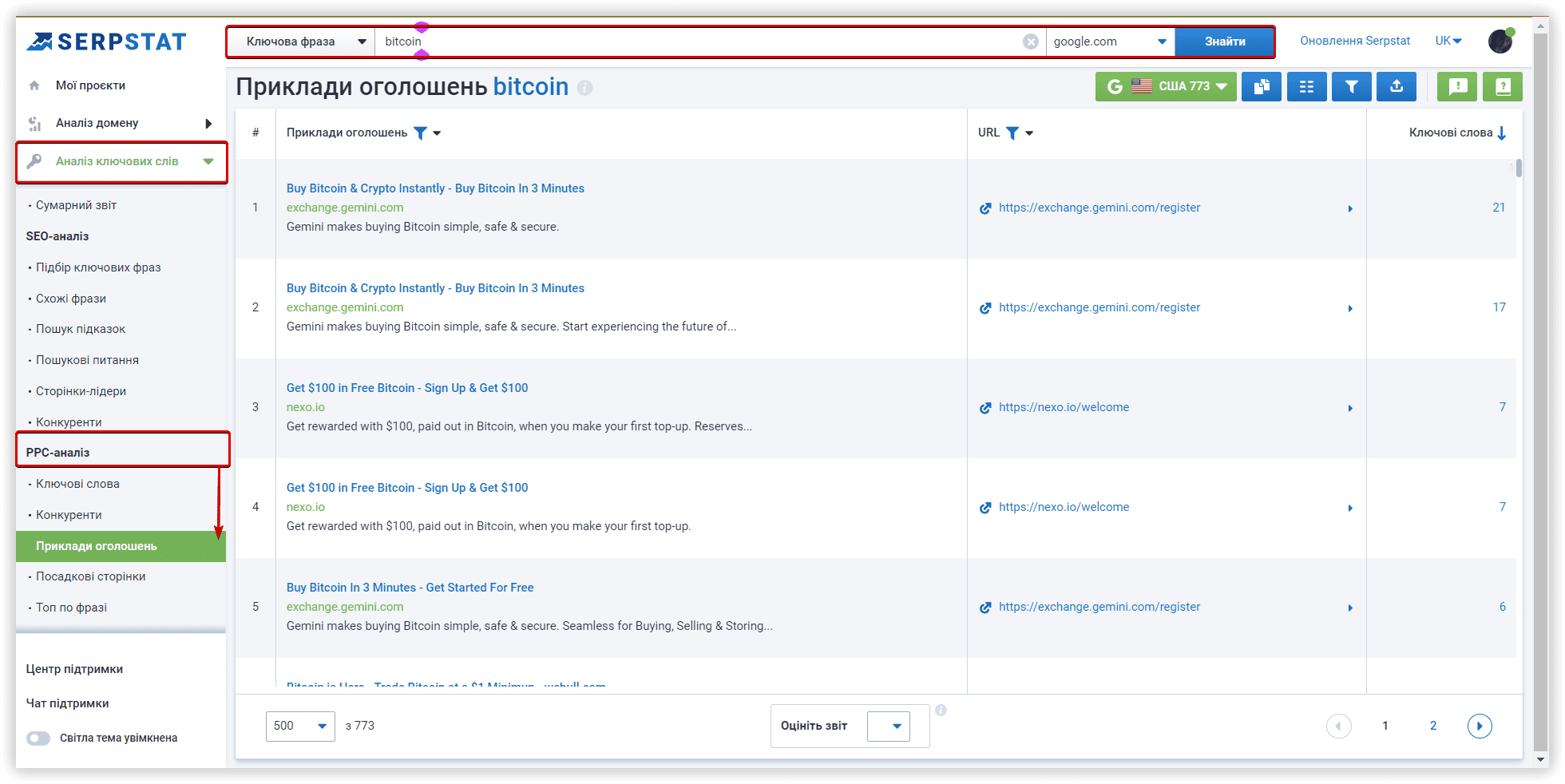1565x784 pixels.
Task: Go to the next page arrow
Action: tap(1480, 726)
